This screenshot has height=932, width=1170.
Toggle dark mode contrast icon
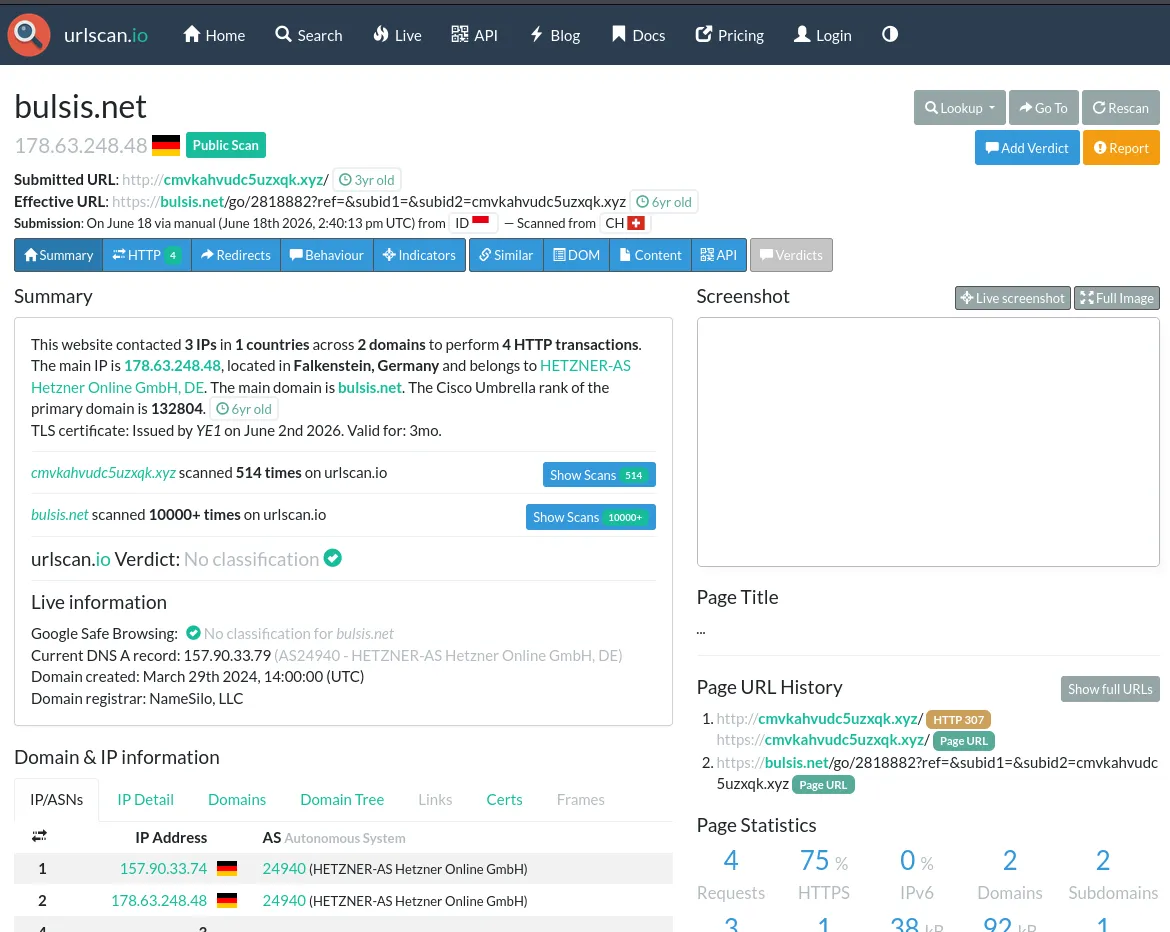889,34
